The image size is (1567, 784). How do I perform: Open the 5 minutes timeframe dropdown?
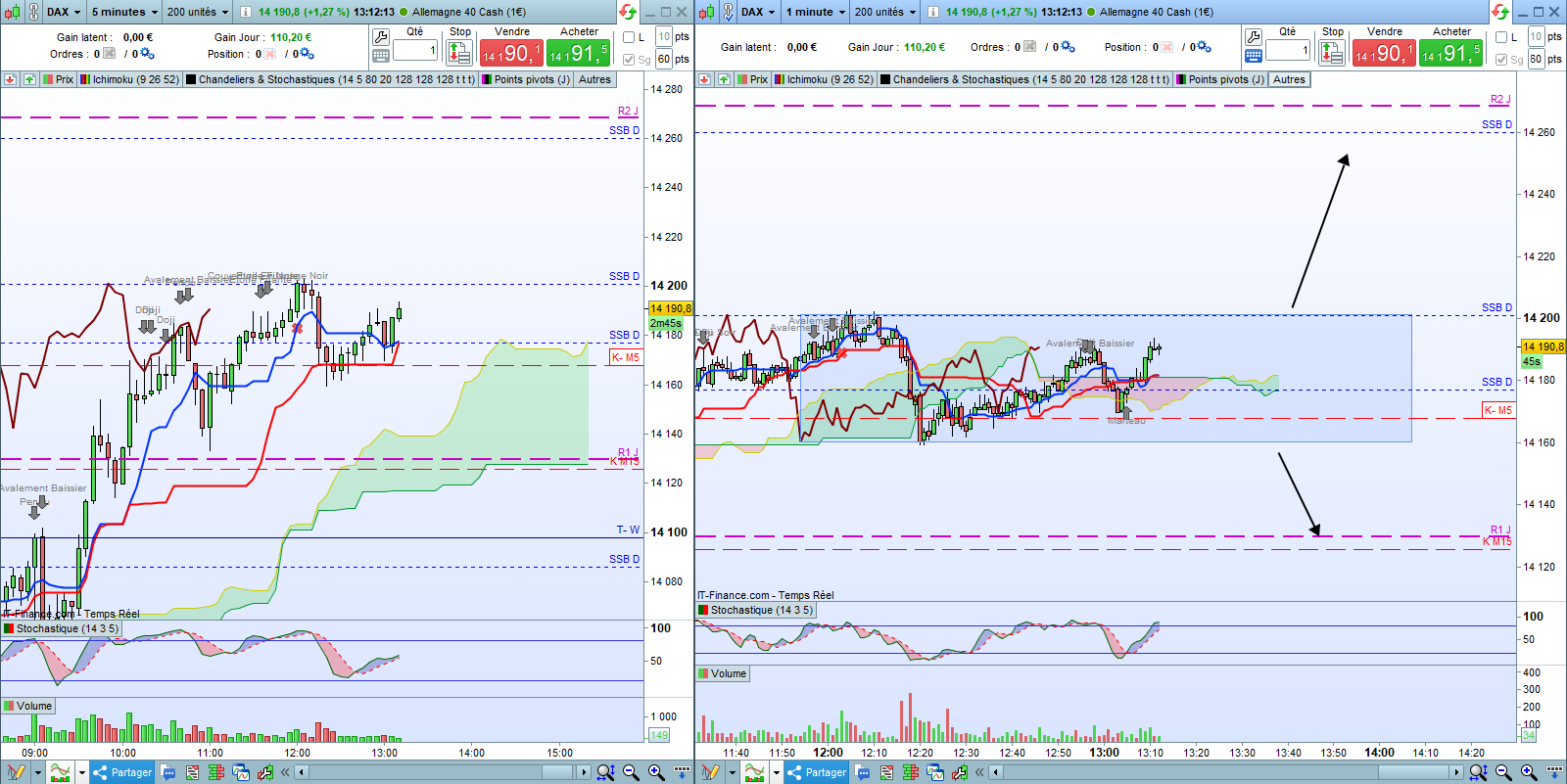click(124, 12)
